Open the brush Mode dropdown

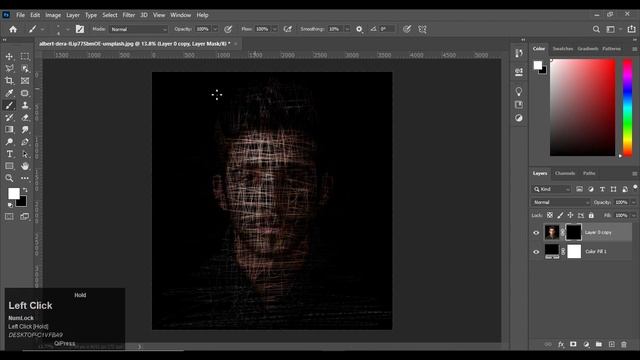pyautogui.click(x=138, y=29)
